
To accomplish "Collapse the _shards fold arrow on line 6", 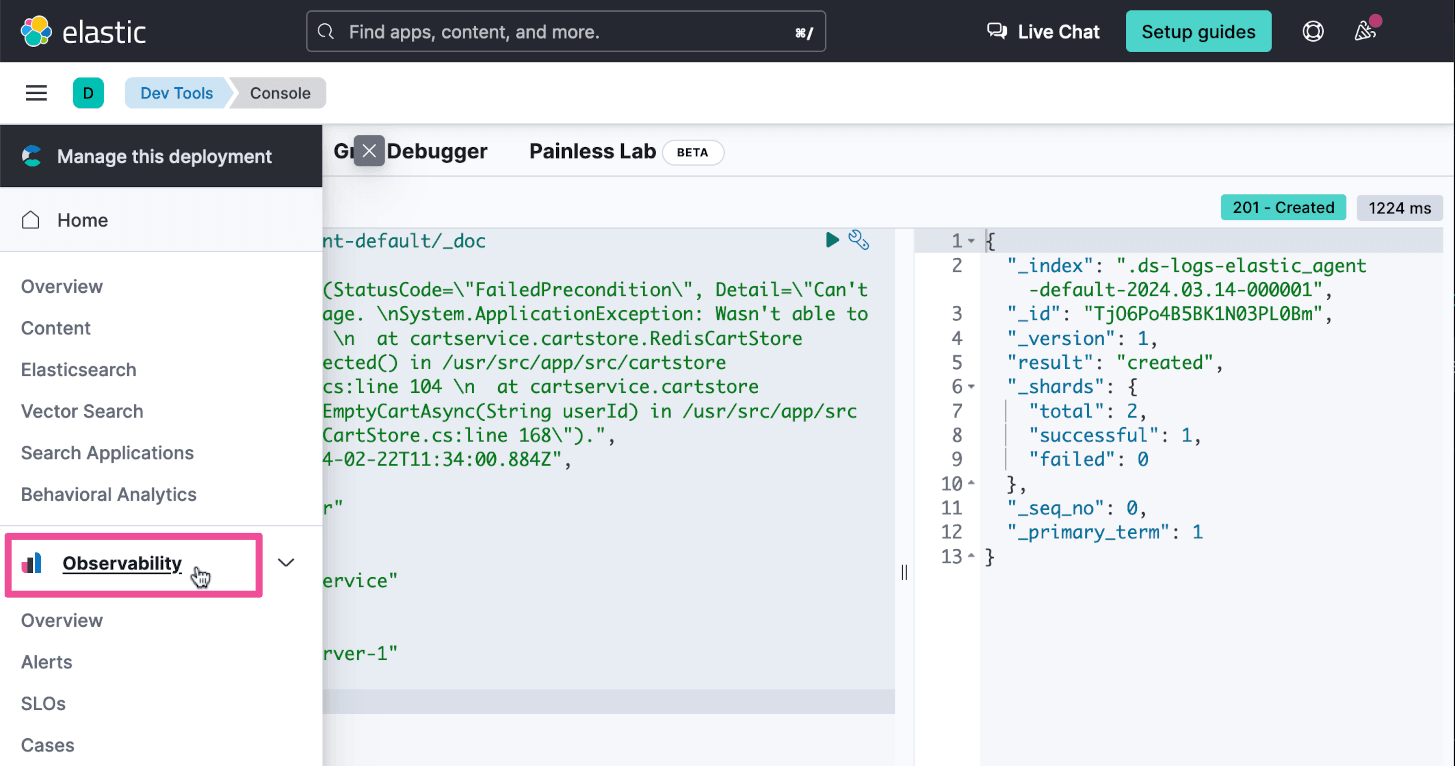I will (970, 387).
